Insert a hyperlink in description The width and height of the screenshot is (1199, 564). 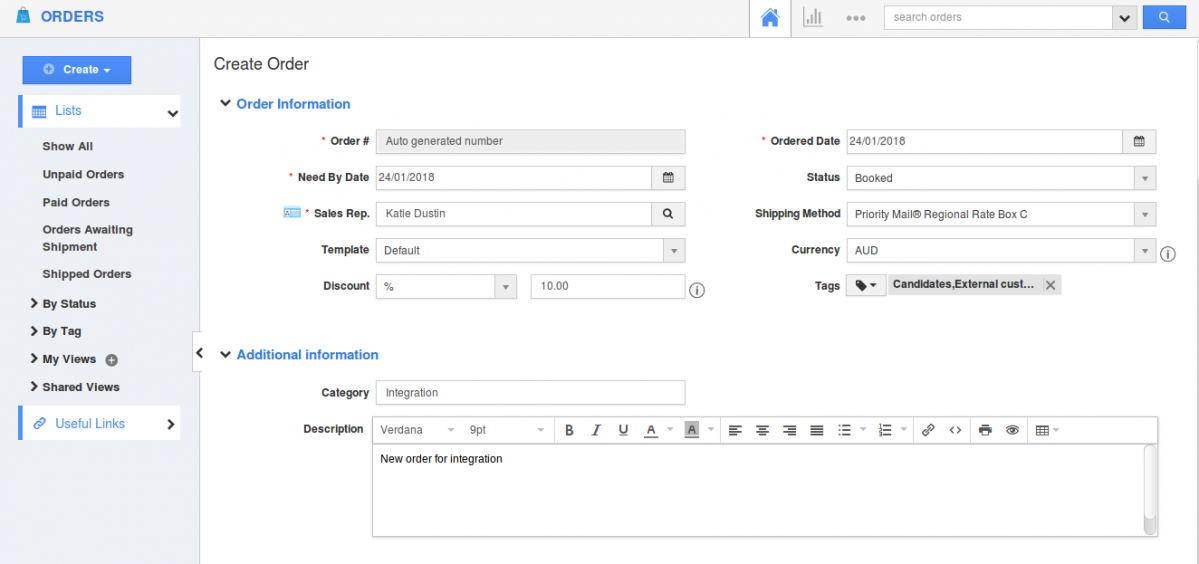[928, 430]
